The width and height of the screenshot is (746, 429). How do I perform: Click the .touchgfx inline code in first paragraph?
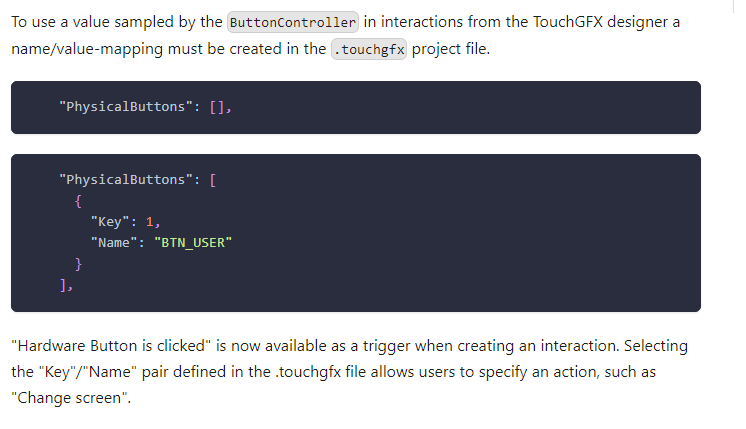[369, 48]
